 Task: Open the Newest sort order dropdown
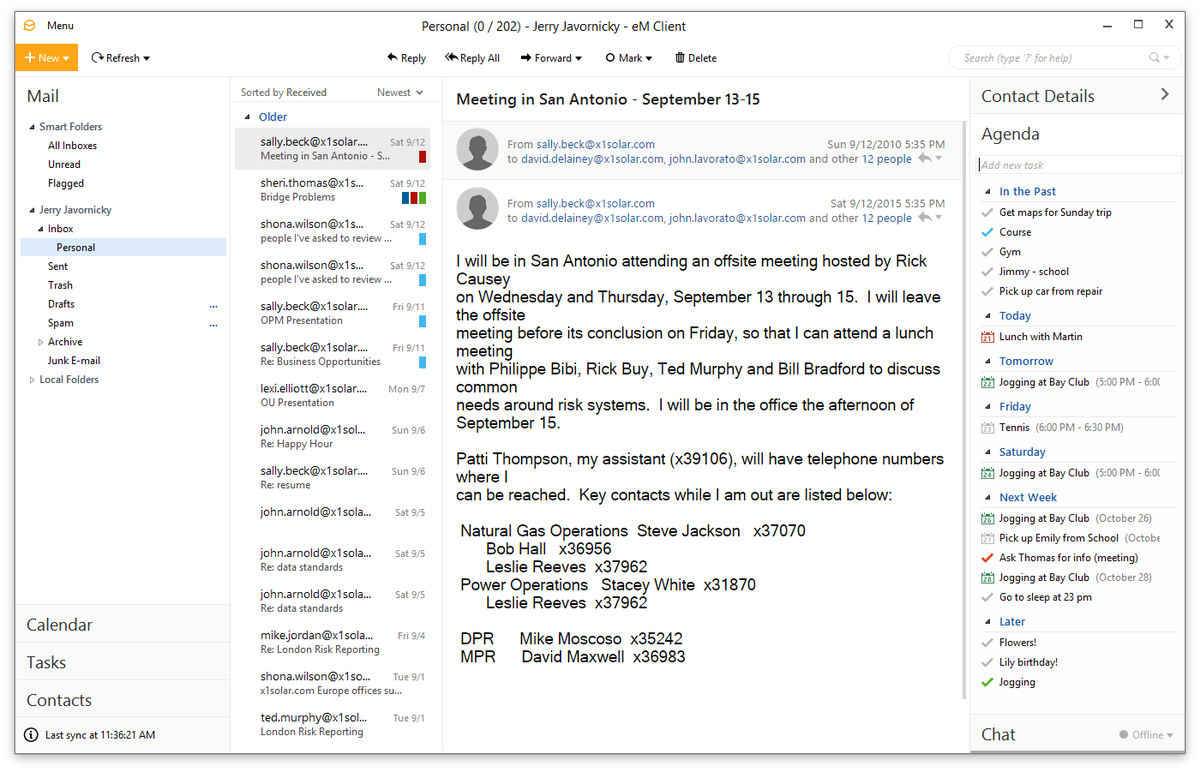click(x=400, y=92)
